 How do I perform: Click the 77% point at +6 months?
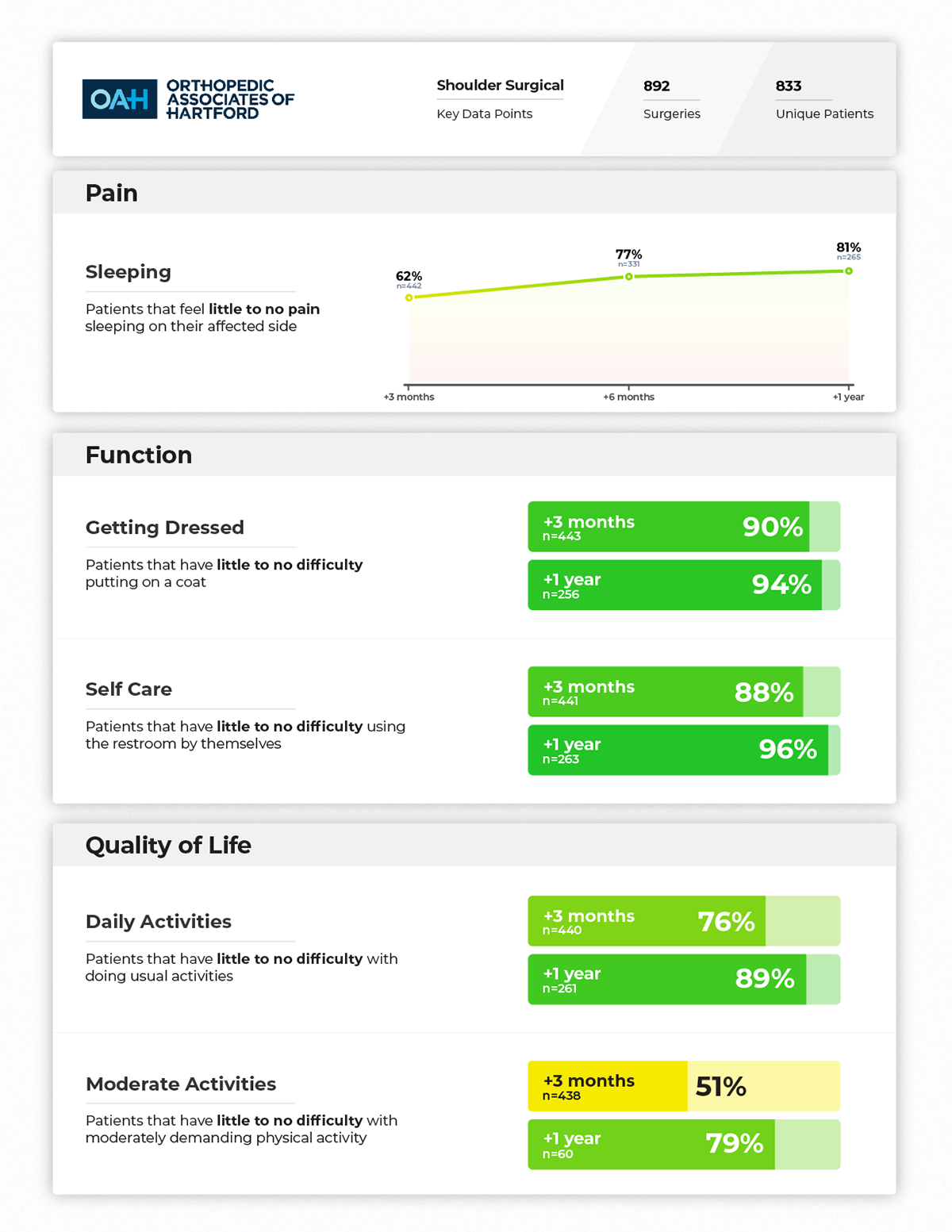point(628,276)
